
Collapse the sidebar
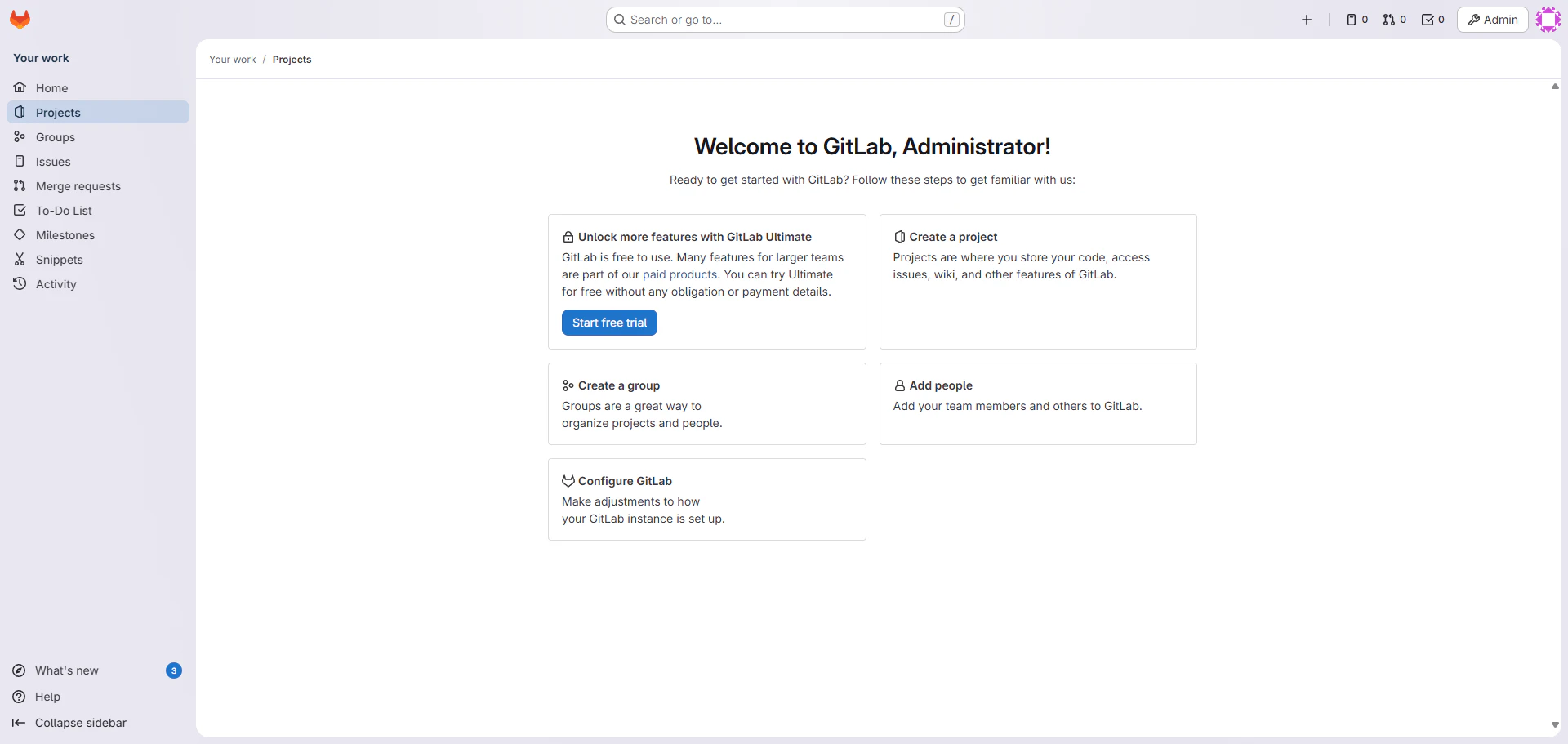point(80,723)
